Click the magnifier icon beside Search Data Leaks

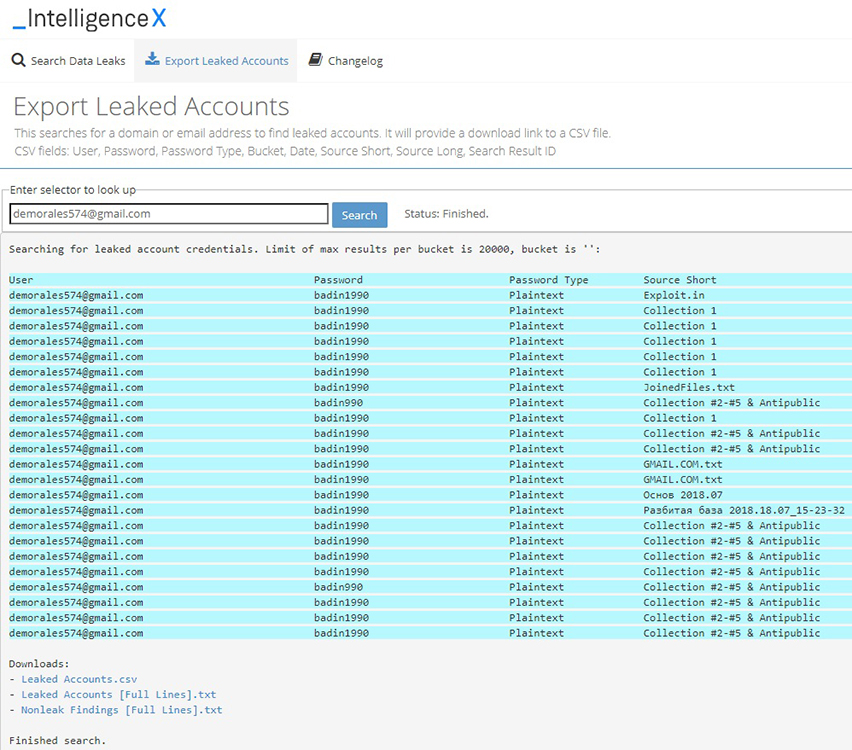(18, 61)
